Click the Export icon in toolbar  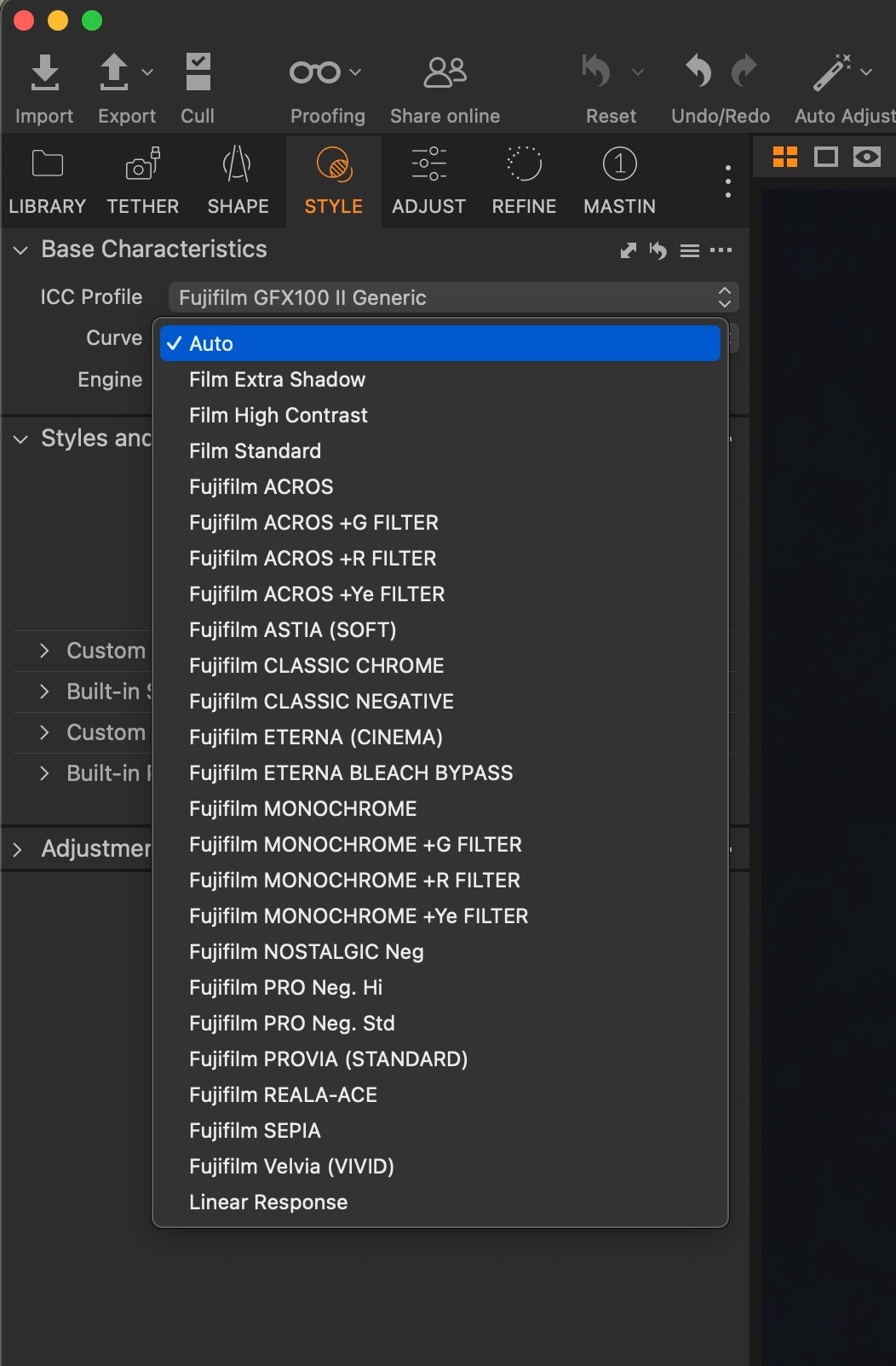[x=114, y=73]
